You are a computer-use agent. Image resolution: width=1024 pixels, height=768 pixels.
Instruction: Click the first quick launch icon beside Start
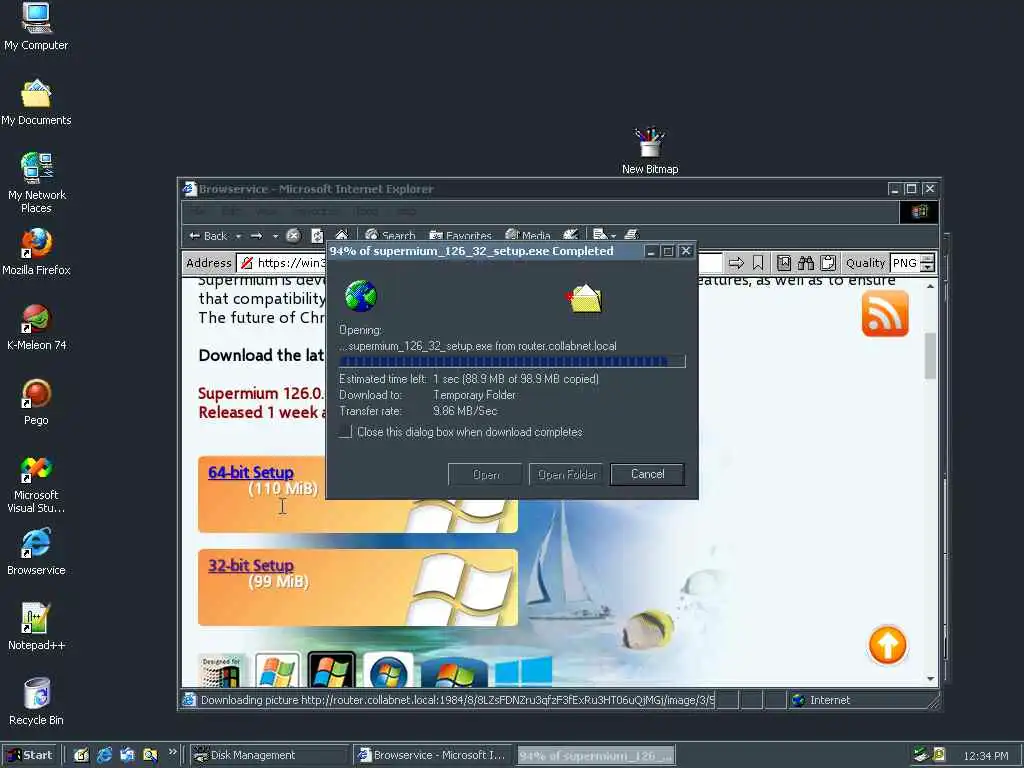(81, 756)
